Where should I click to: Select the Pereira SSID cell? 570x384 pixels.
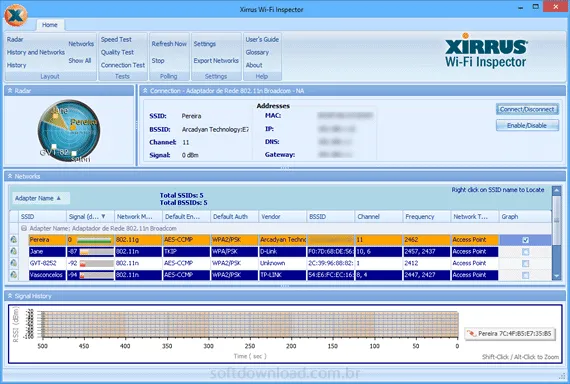pos(47,240)
